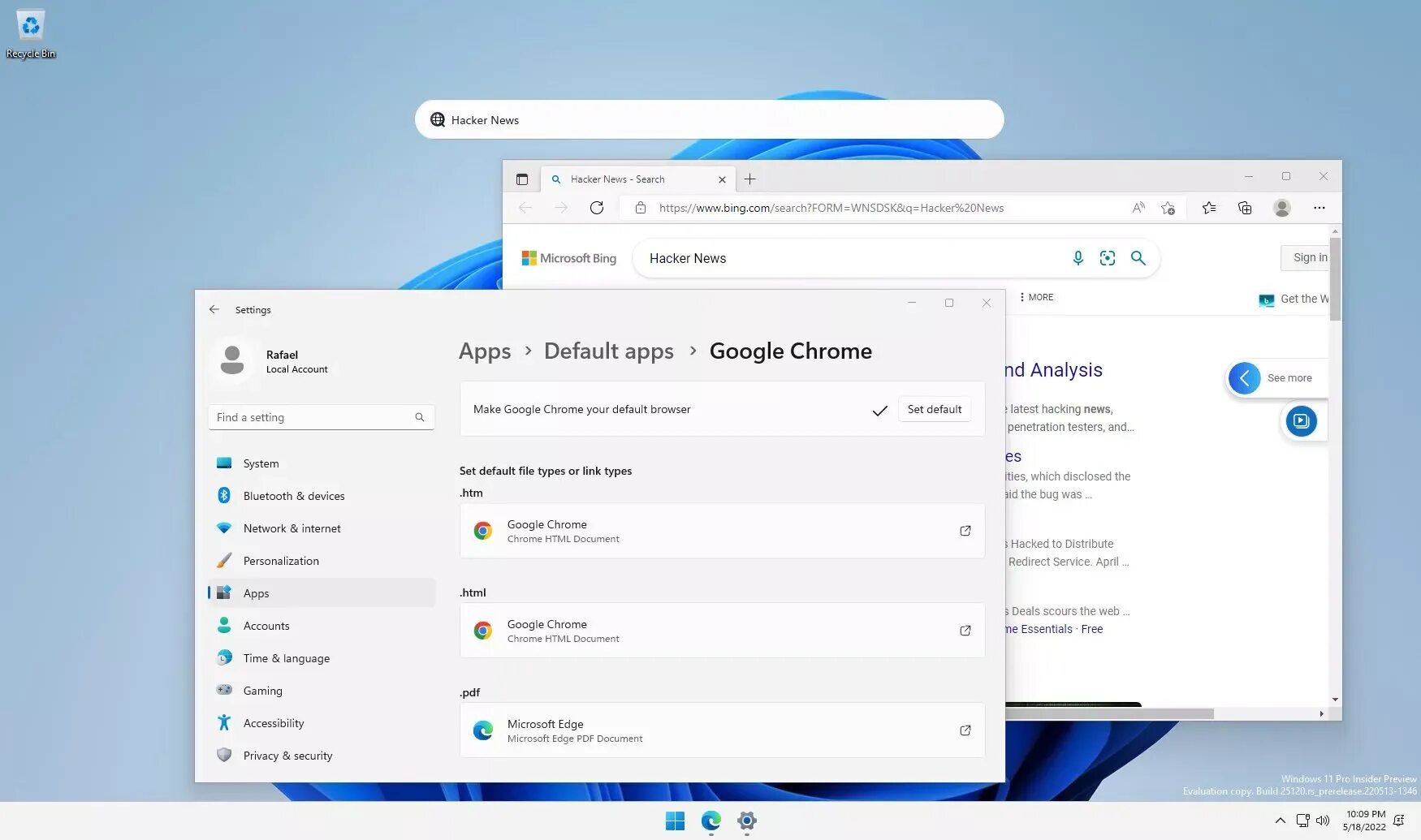This screenshot has height=840, width=1421.
Task: Open the Accounts settings section
Action: click(x=266, y=625)
